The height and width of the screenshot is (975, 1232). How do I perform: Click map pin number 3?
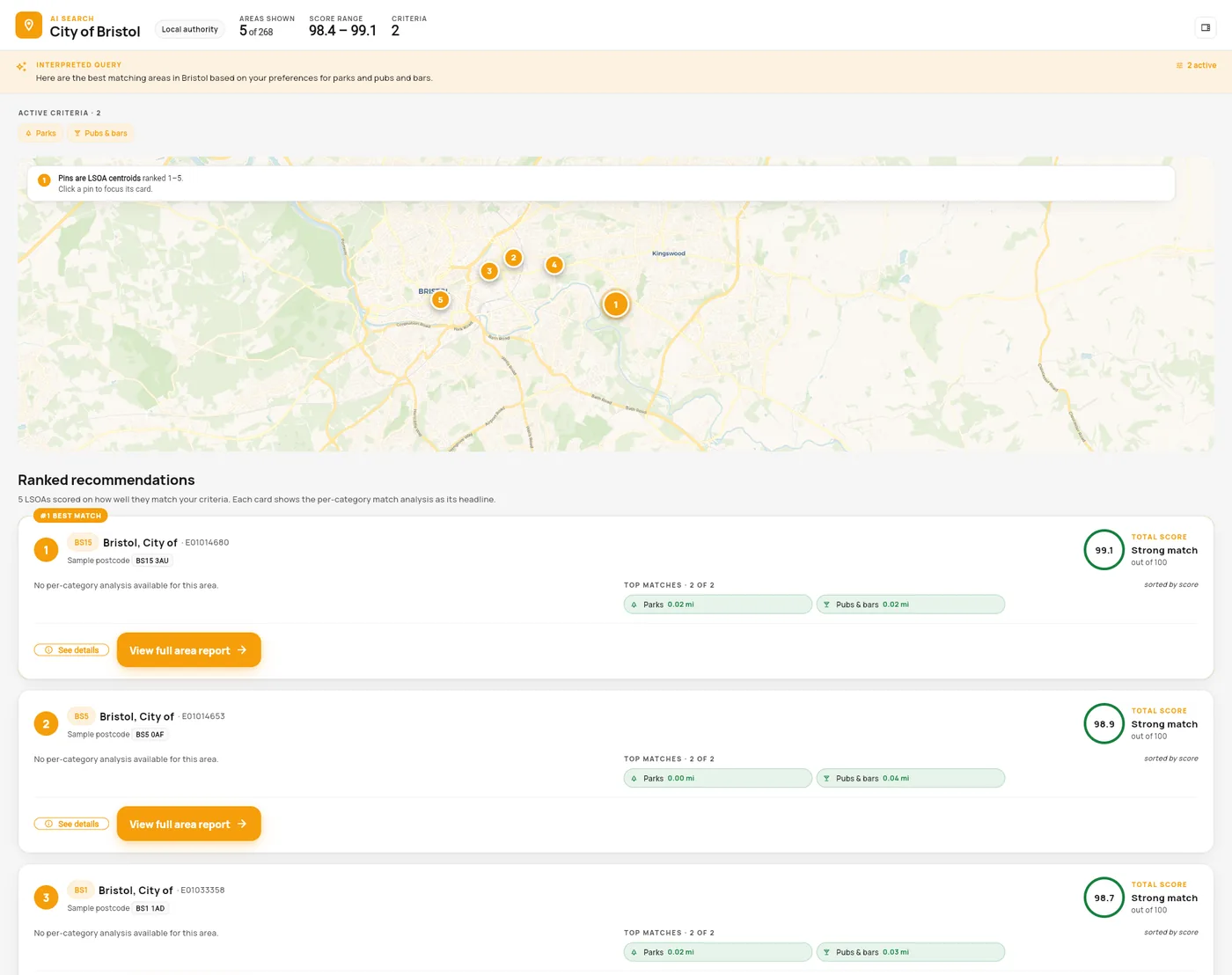coord(489,271)
